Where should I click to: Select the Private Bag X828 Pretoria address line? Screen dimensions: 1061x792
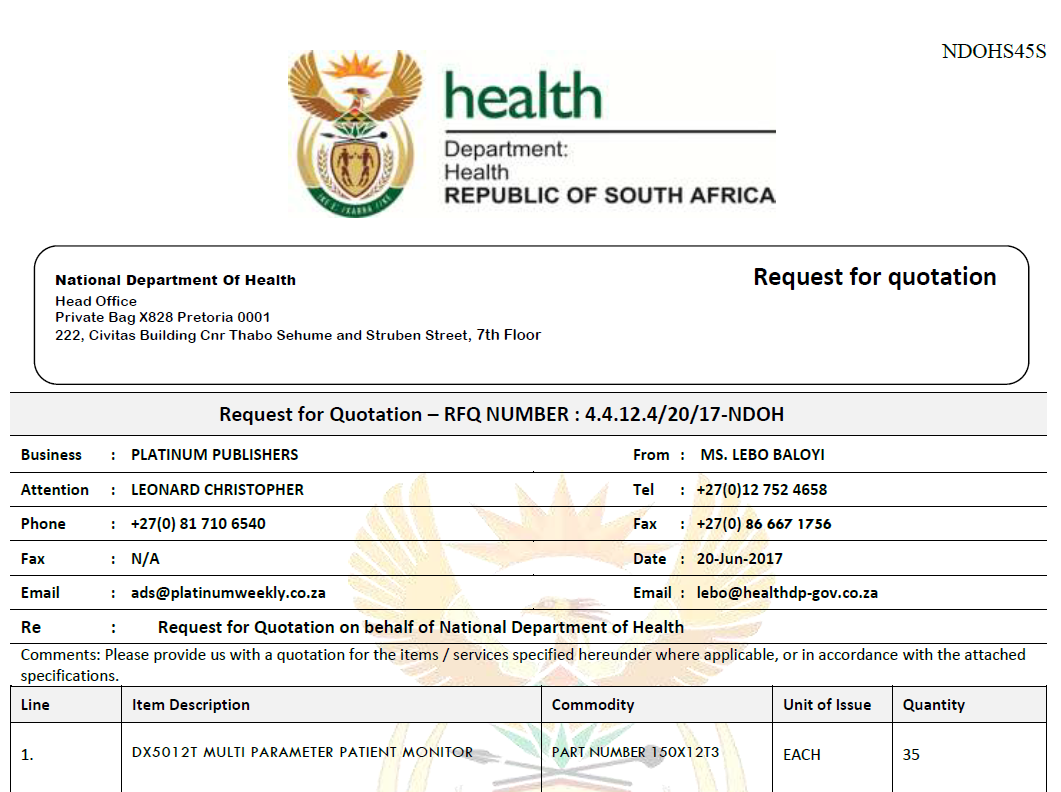[162, 317]
